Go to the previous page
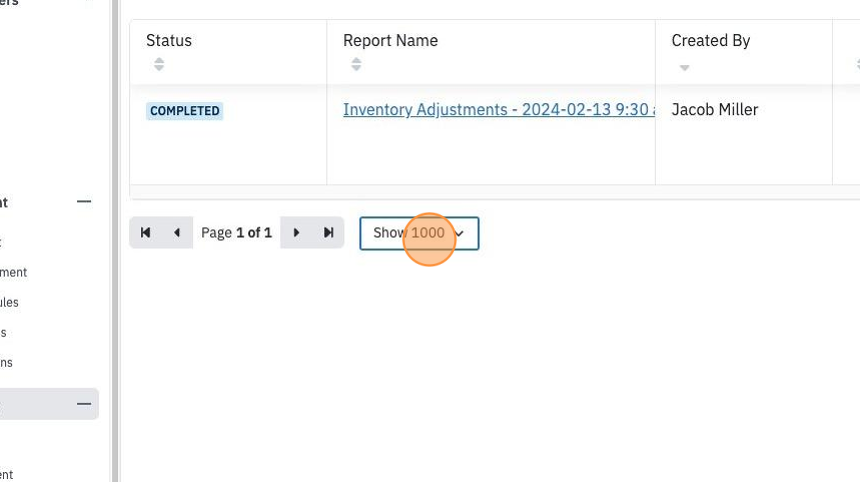The height and width of the screenshot is (482, 860). [x=177, y=233]
